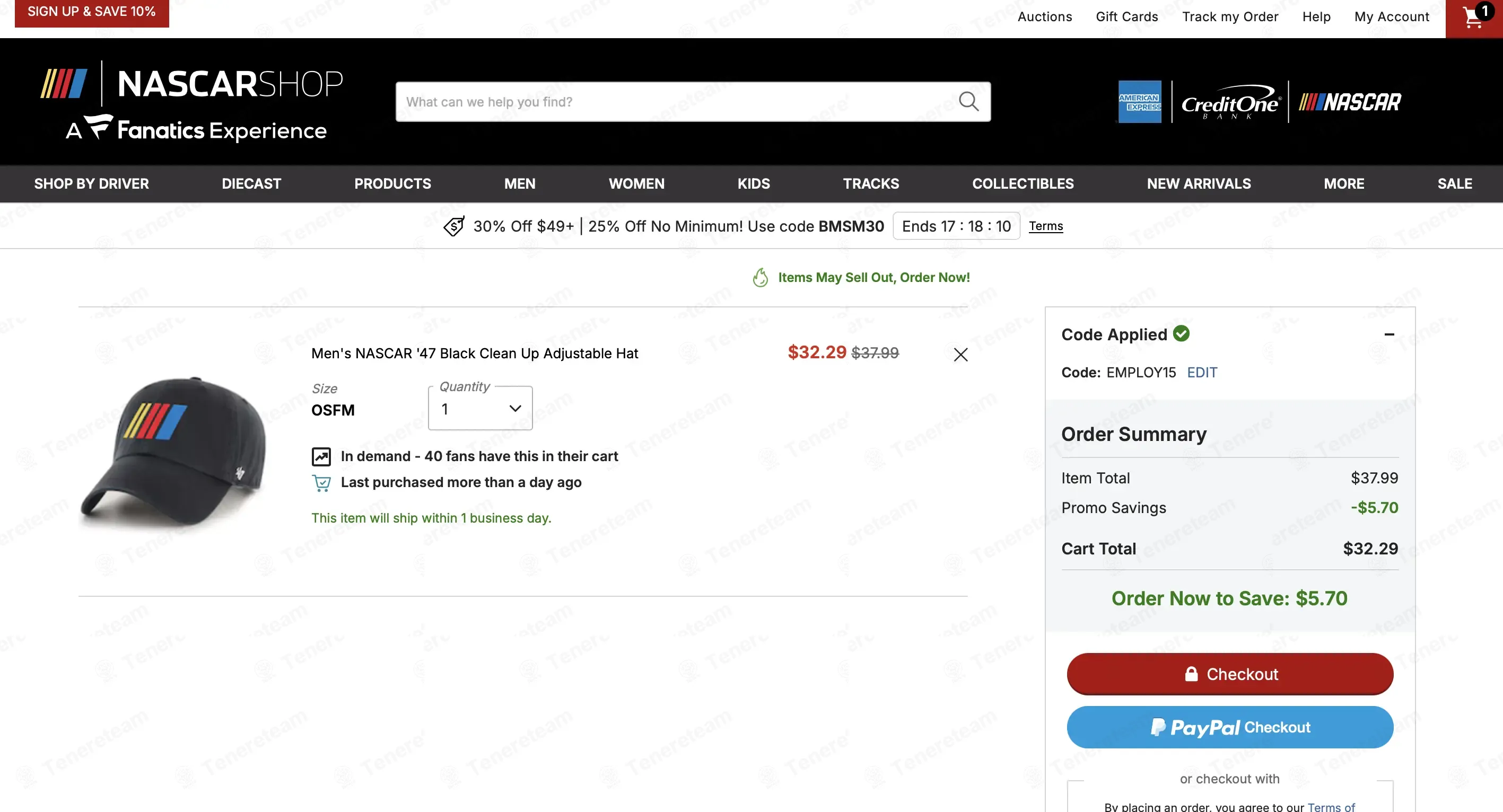Click the search magnifier icon
This screenshot has width=1503, height=812.
pos(968,101)
